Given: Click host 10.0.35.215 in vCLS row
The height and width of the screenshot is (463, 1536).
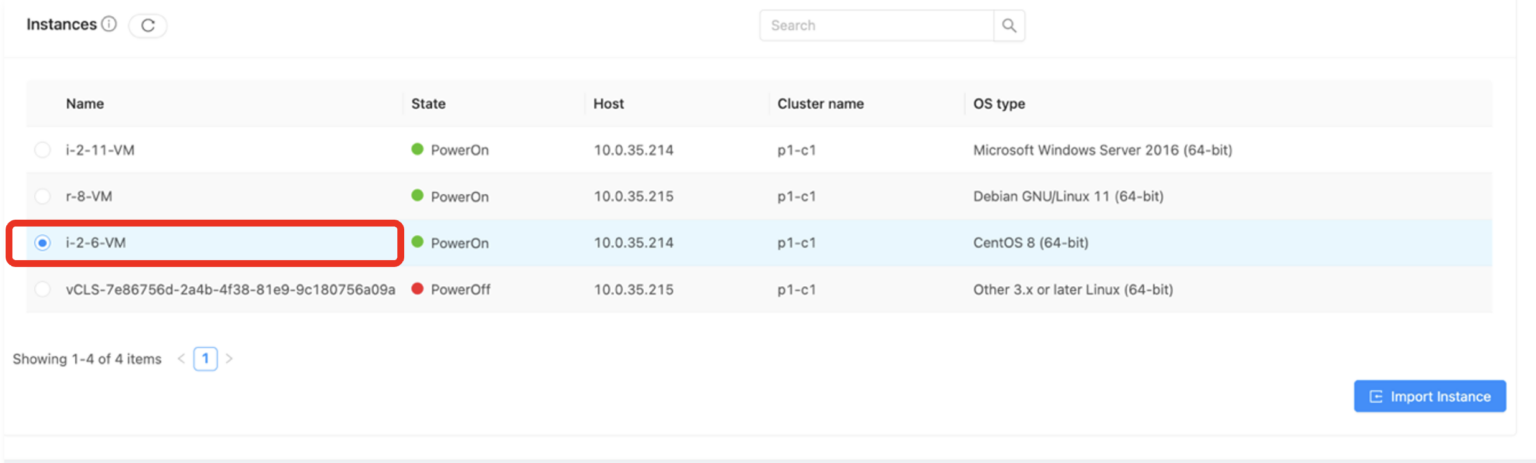Looking at the screenshot, I should 634,289.
